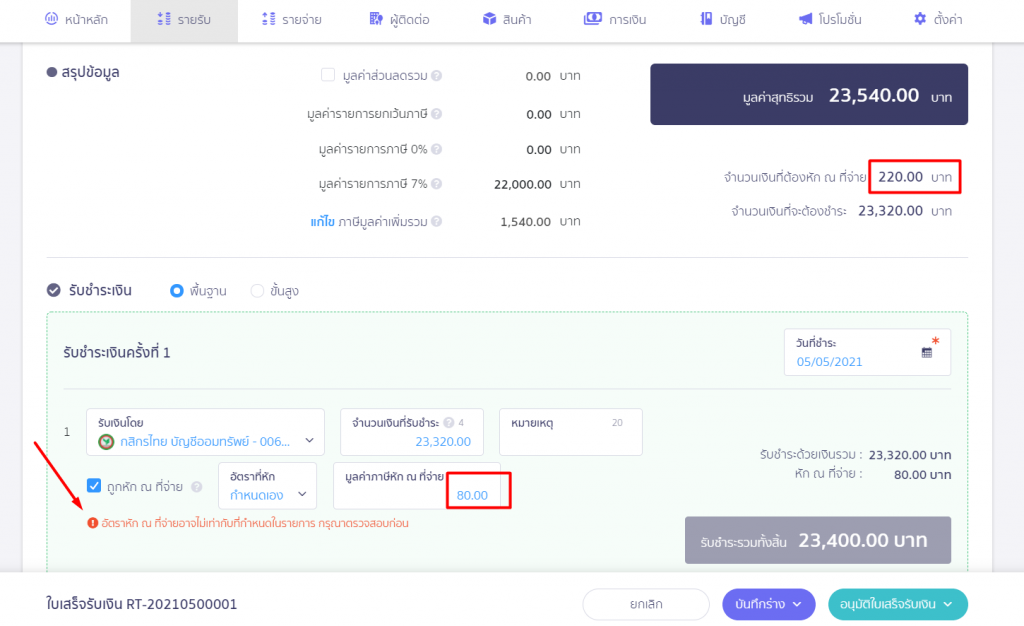The image size is (1024, 626).
Task: Click the help icon next to มูลค่ารายการภาษี 7%
Action: click(x=436, y=184)
